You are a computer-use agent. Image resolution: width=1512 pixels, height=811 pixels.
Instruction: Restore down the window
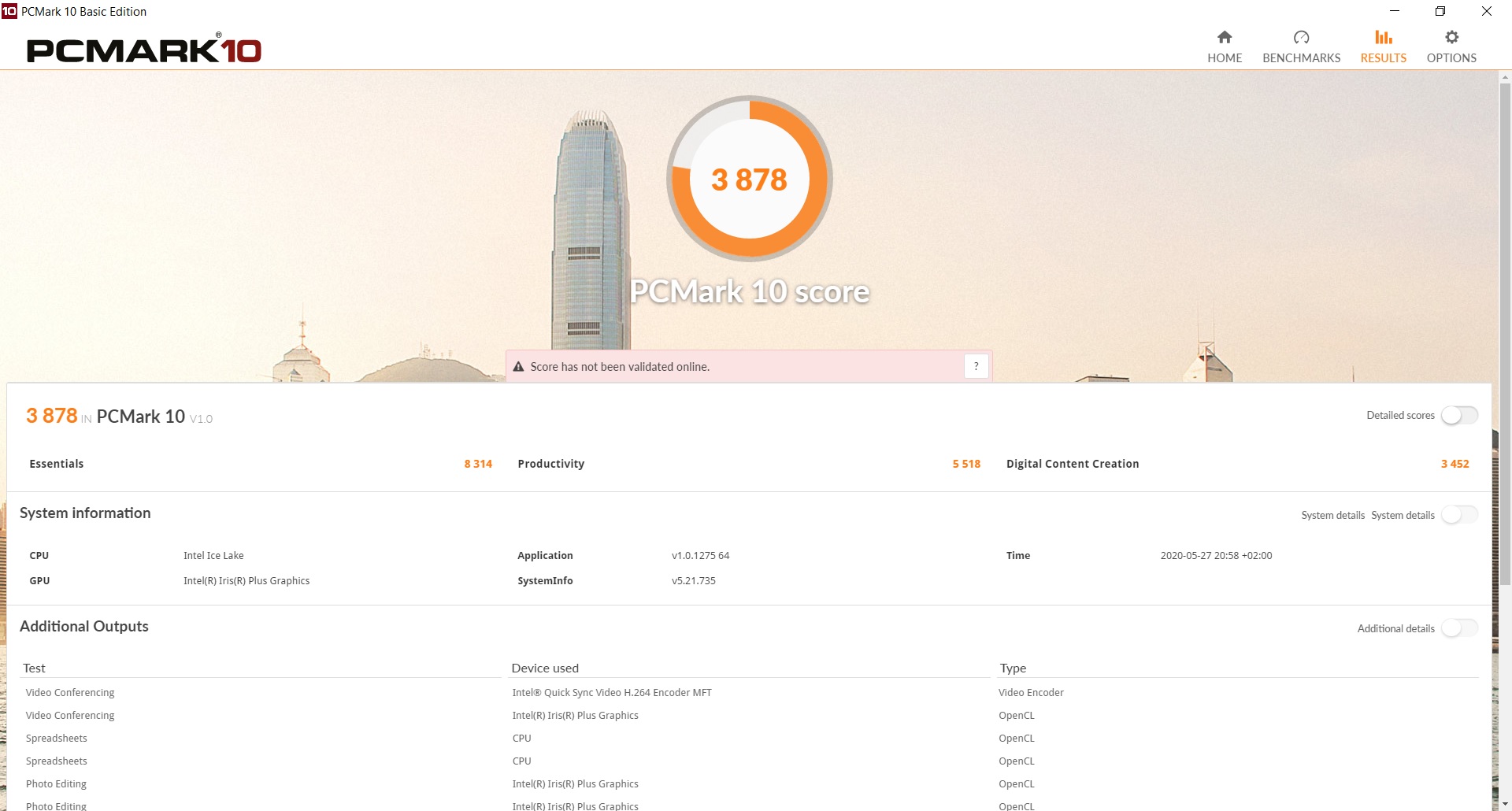(1440, 11)
